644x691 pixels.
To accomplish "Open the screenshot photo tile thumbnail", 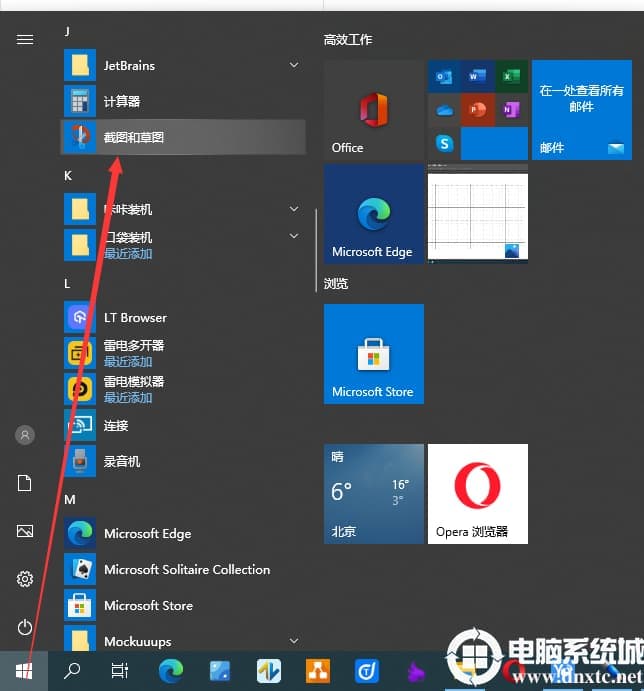I will click(x=478, y=214).
